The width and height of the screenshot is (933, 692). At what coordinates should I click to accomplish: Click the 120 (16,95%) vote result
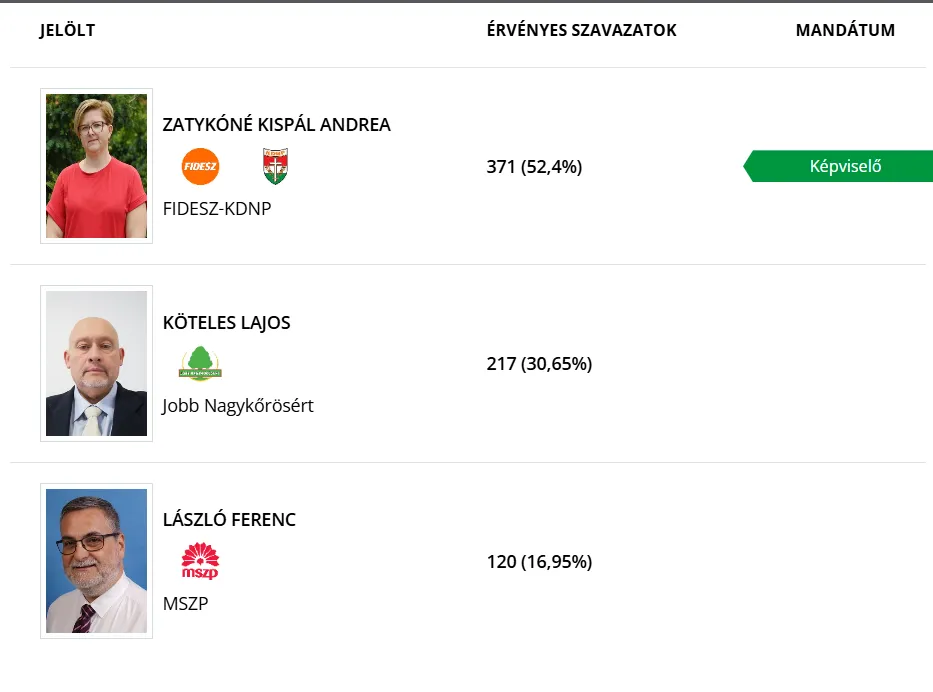point(539,562)
